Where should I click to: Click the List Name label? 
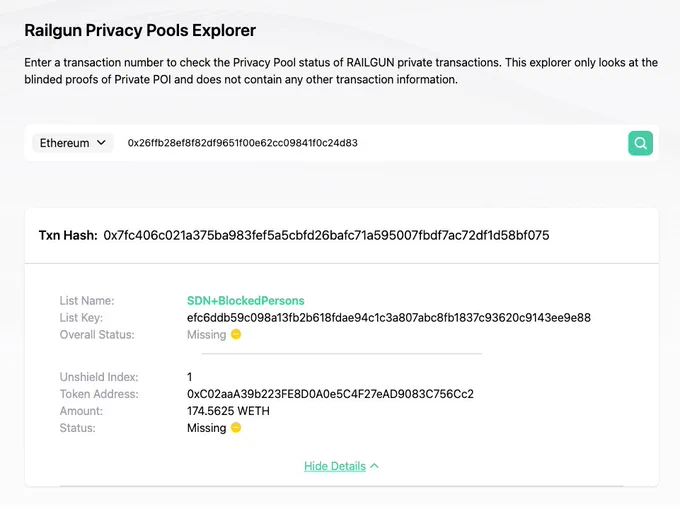pos(87,300)
